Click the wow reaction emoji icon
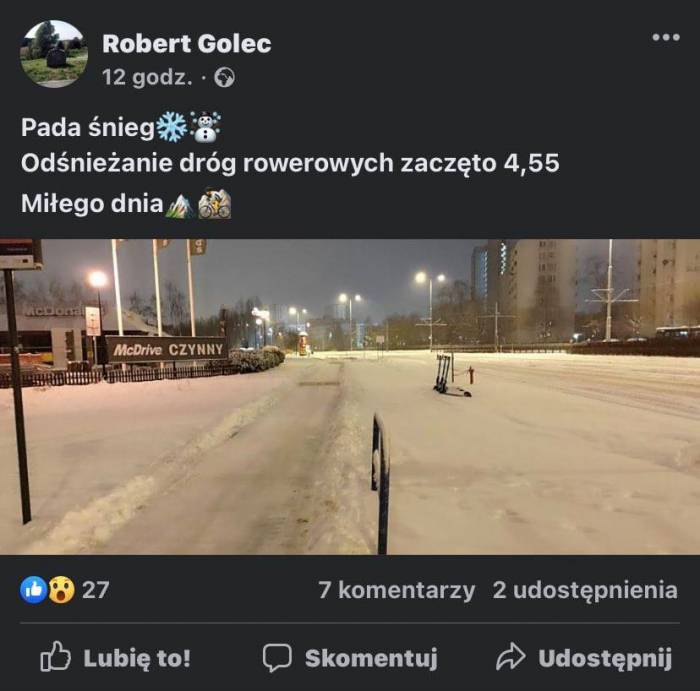The height and width of the screenshot is (691, 700). click(61, 590)
